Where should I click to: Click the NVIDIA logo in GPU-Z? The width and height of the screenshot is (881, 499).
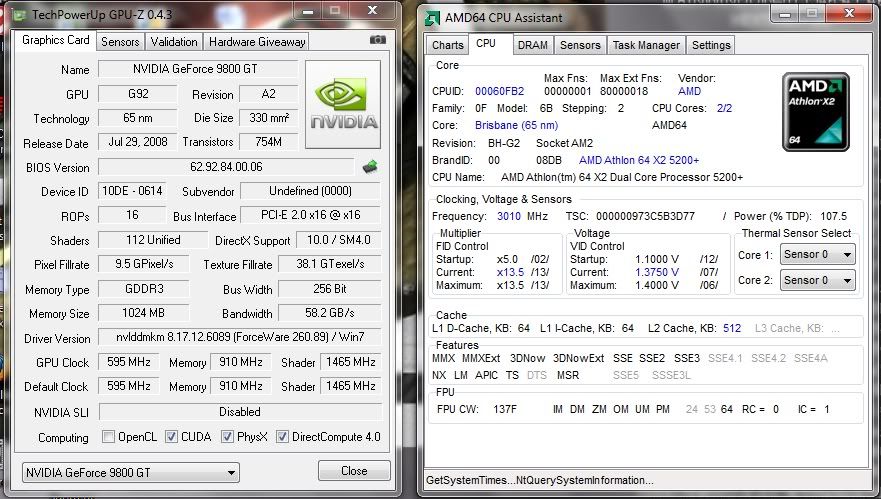click(343, 105)
